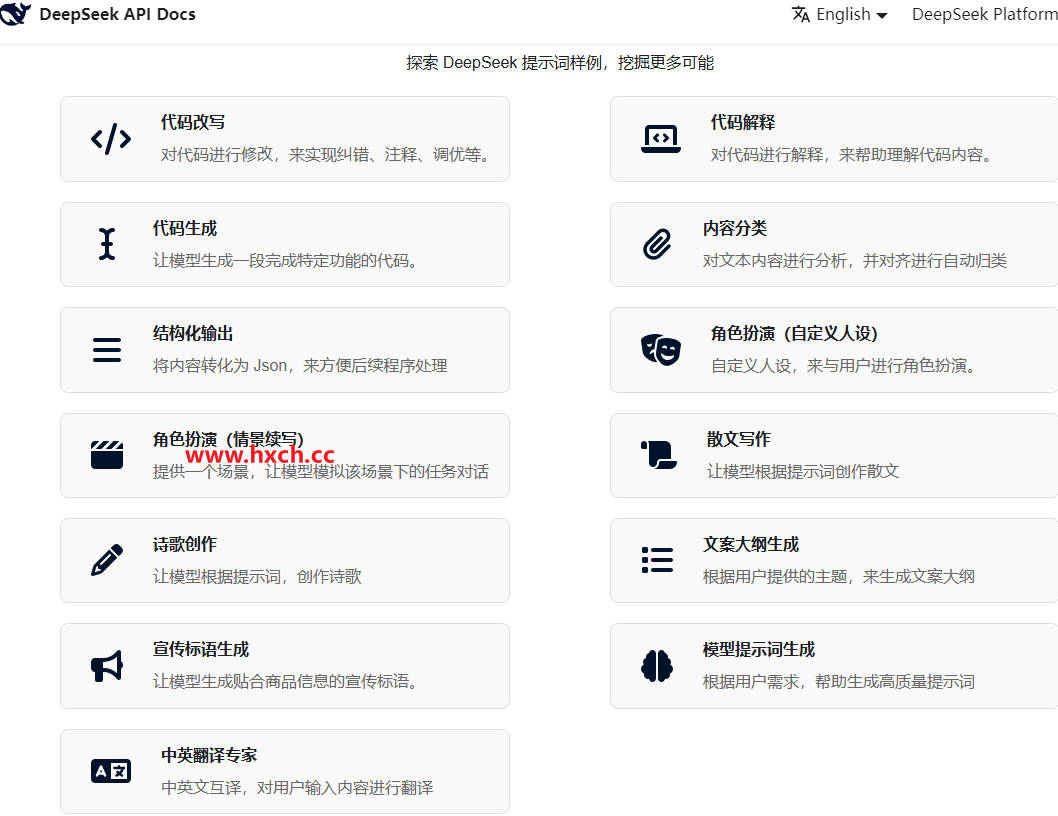Click the brain icon for 模型提示词生成
Viewport: 1058px width, 816px height.
(657, 666)
